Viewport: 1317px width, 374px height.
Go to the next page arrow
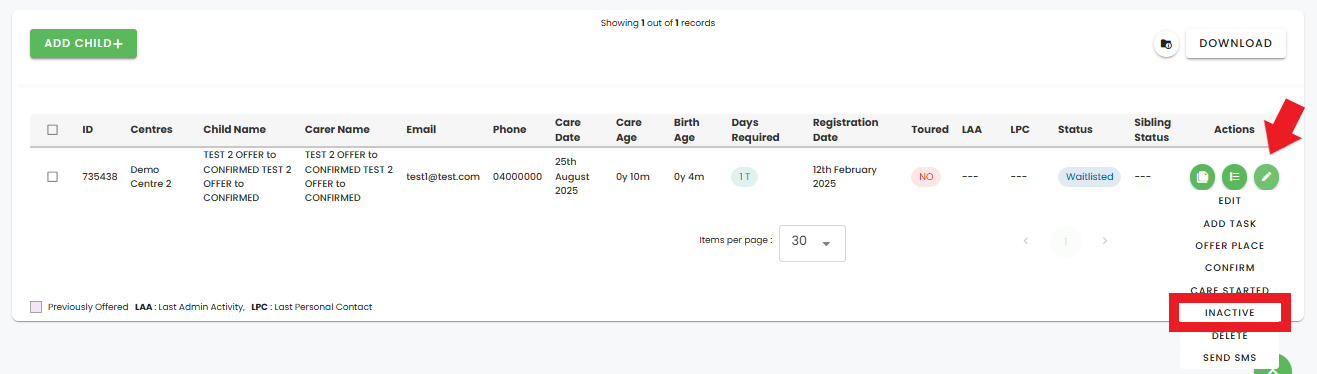tap(1105, 241)
